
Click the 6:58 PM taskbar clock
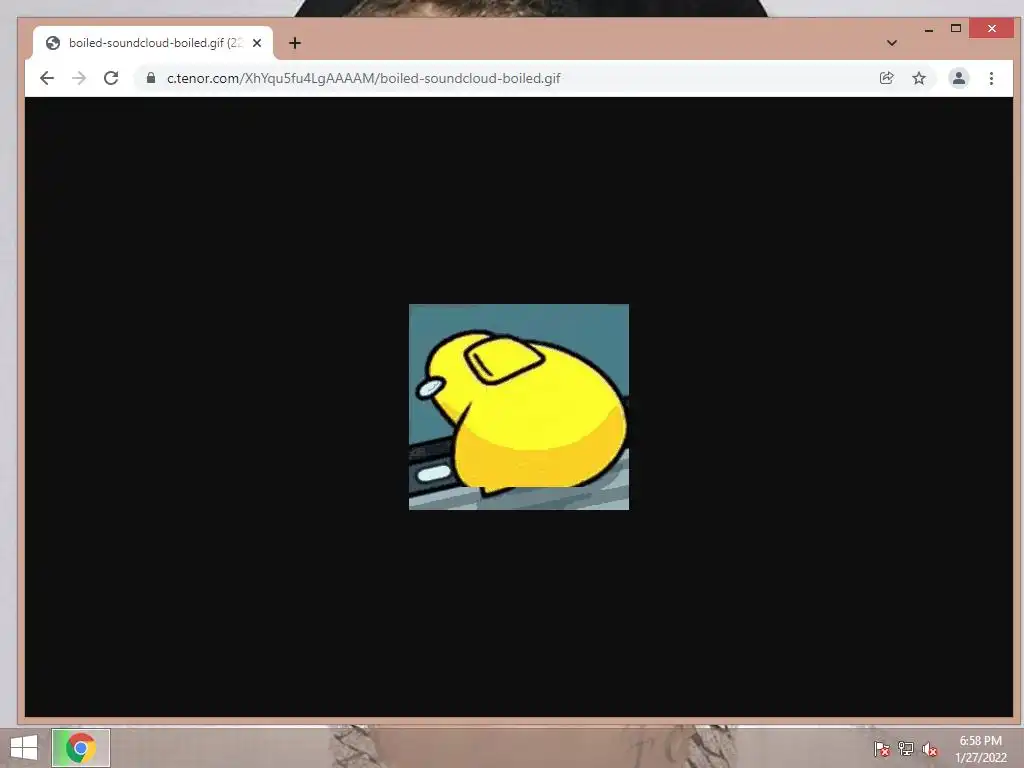[x=980, y=741]
